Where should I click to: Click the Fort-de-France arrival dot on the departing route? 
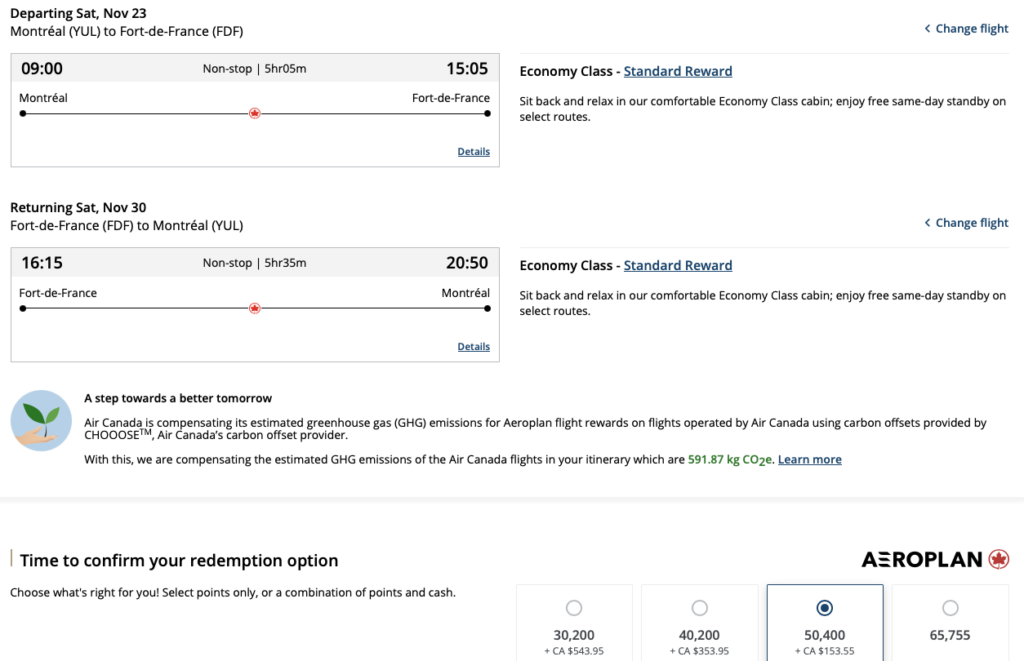pos(487,114)
